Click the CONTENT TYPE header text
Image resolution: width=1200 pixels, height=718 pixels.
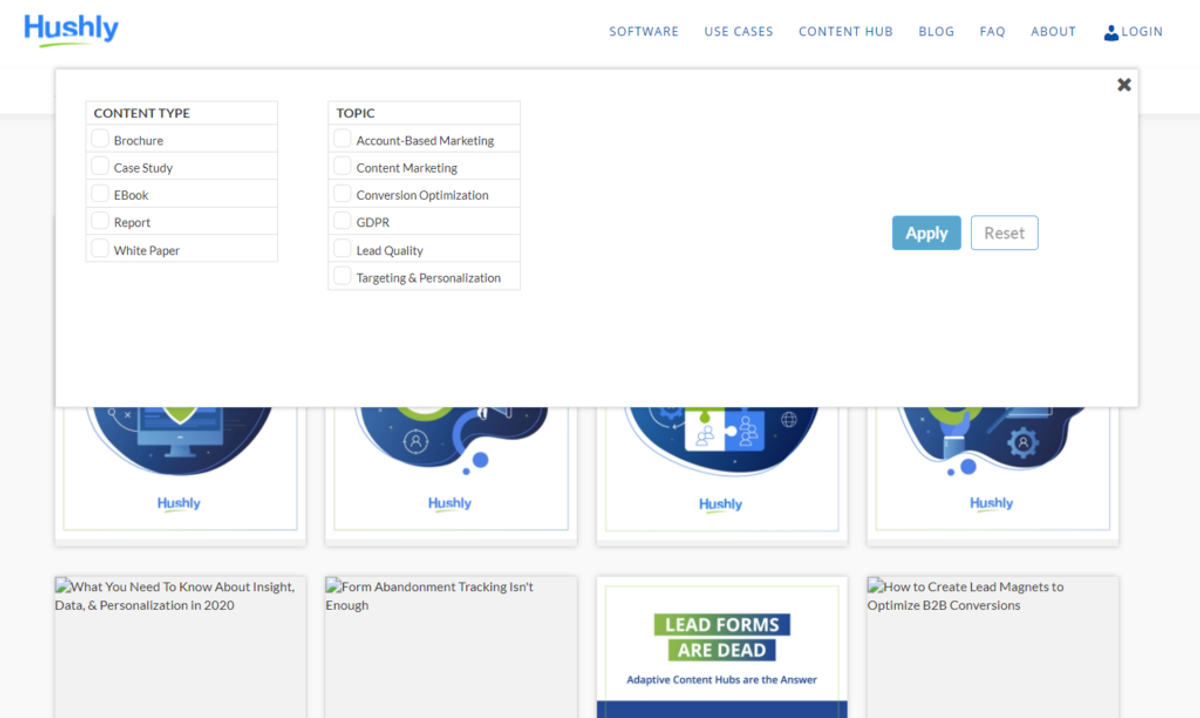(x=142, y=113)
